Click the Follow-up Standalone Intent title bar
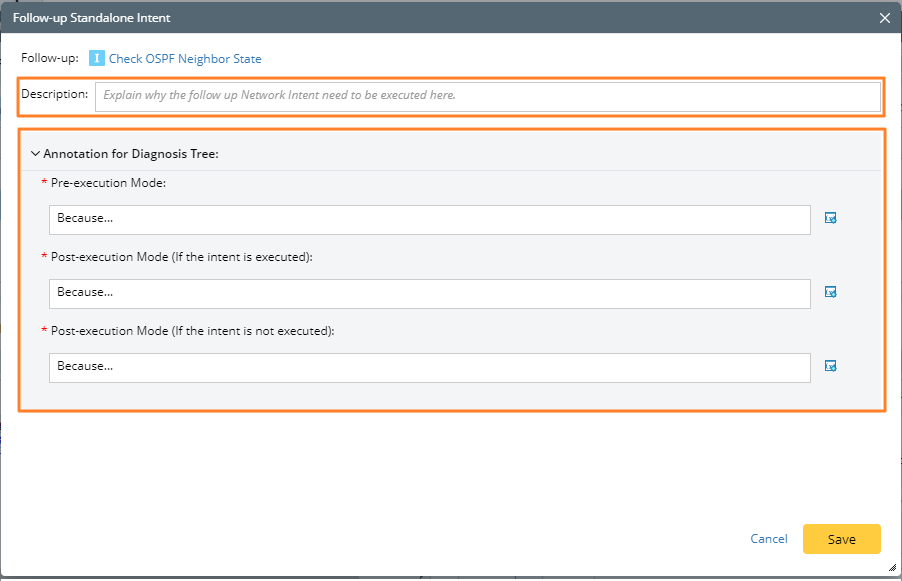The width and height of the screenshot is (902, 581). point(400,17)
